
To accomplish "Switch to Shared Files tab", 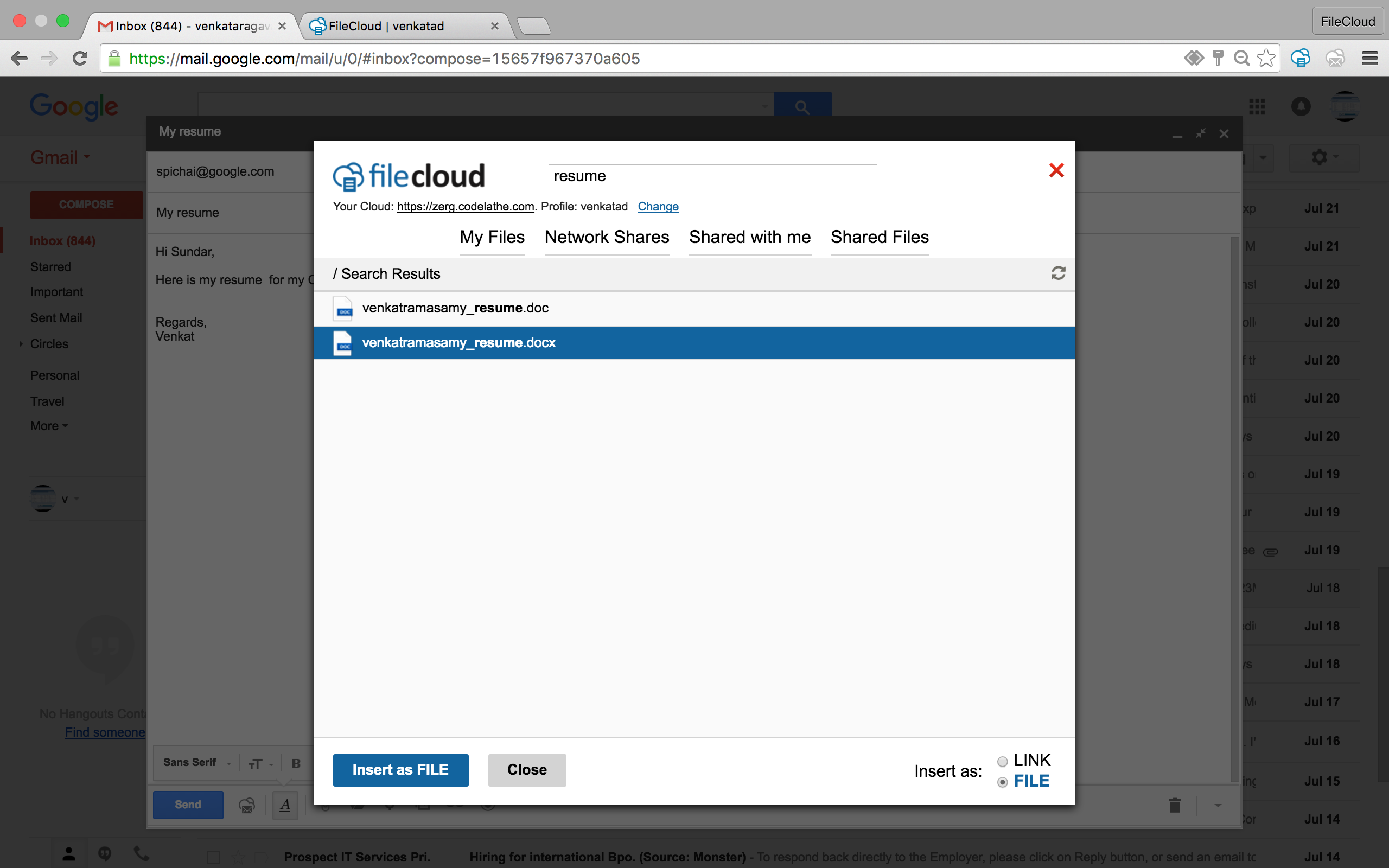I will (x=880, y=237).
